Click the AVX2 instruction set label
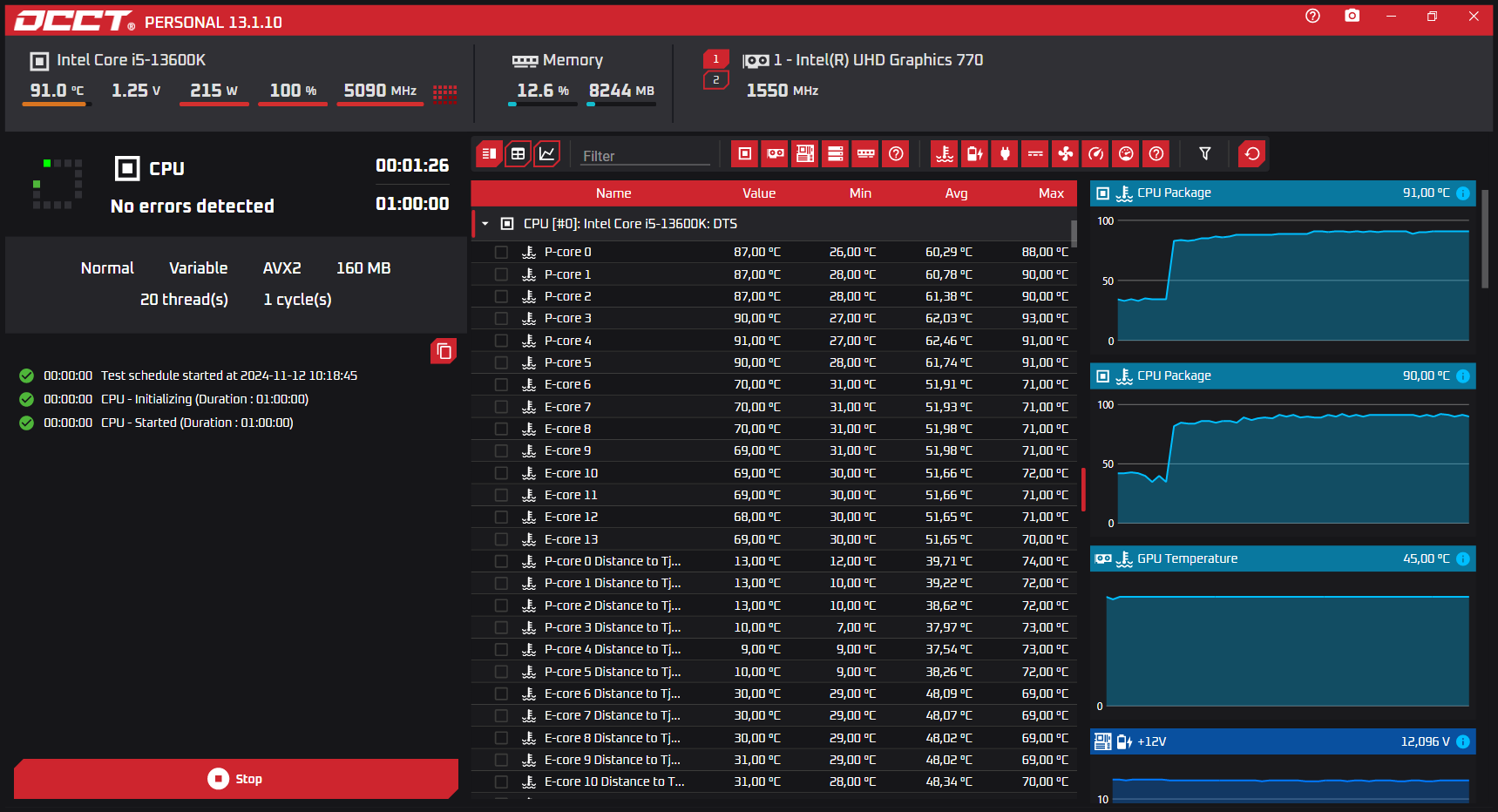 [x=282, y=268]
